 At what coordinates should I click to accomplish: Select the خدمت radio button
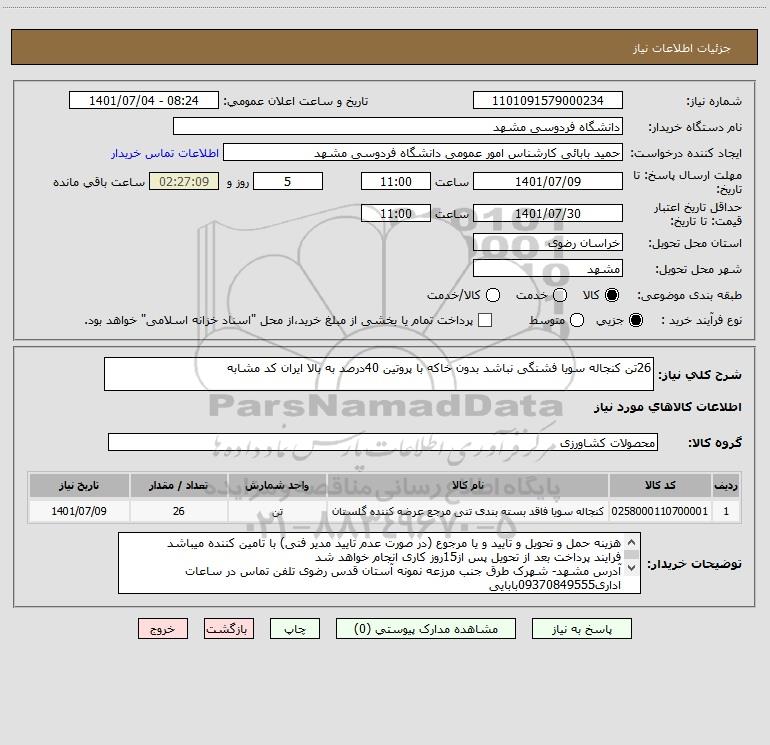(560, 295)
